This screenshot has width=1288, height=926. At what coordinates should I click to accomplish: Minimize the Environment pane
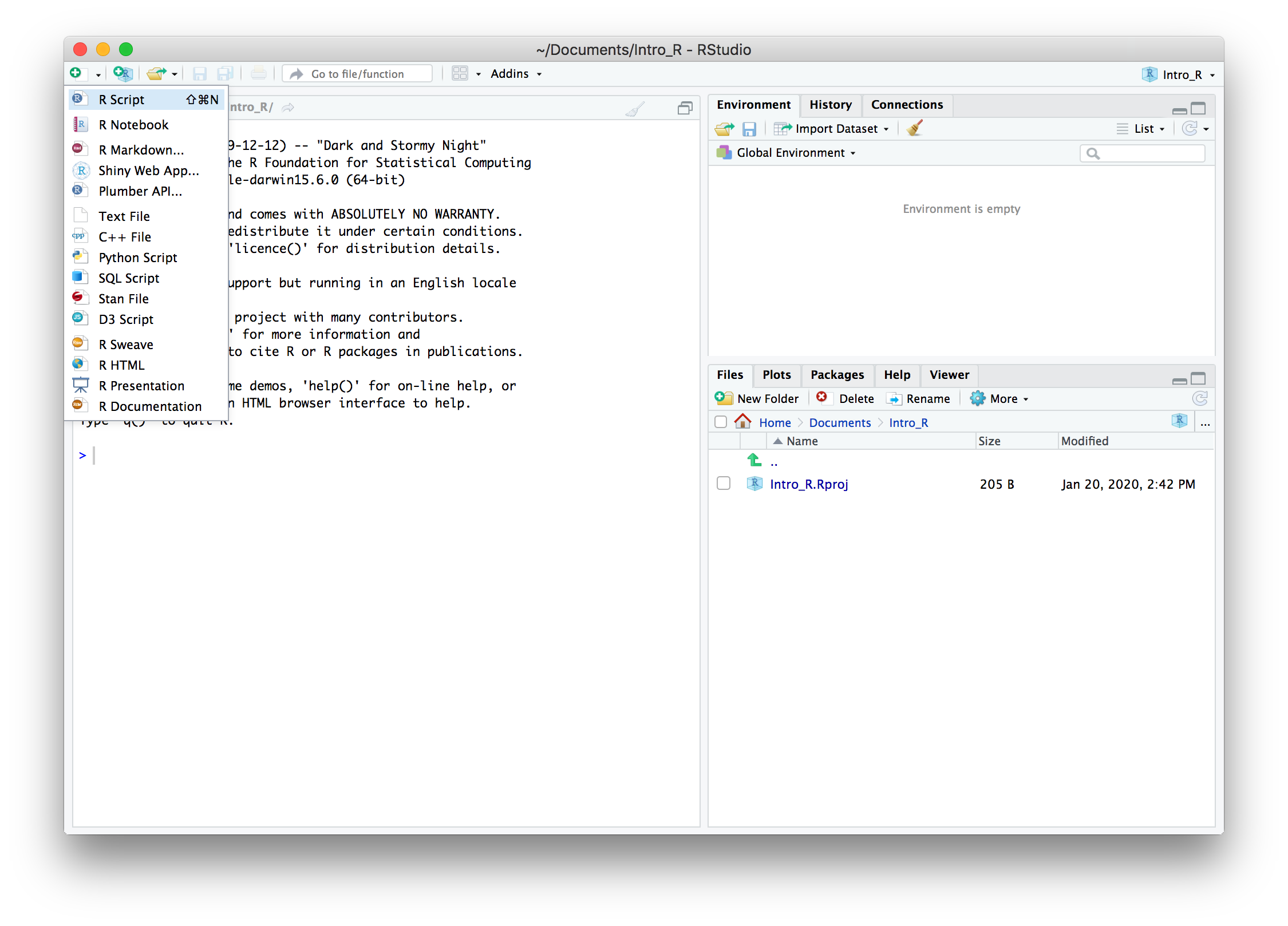coord(1179,110)
